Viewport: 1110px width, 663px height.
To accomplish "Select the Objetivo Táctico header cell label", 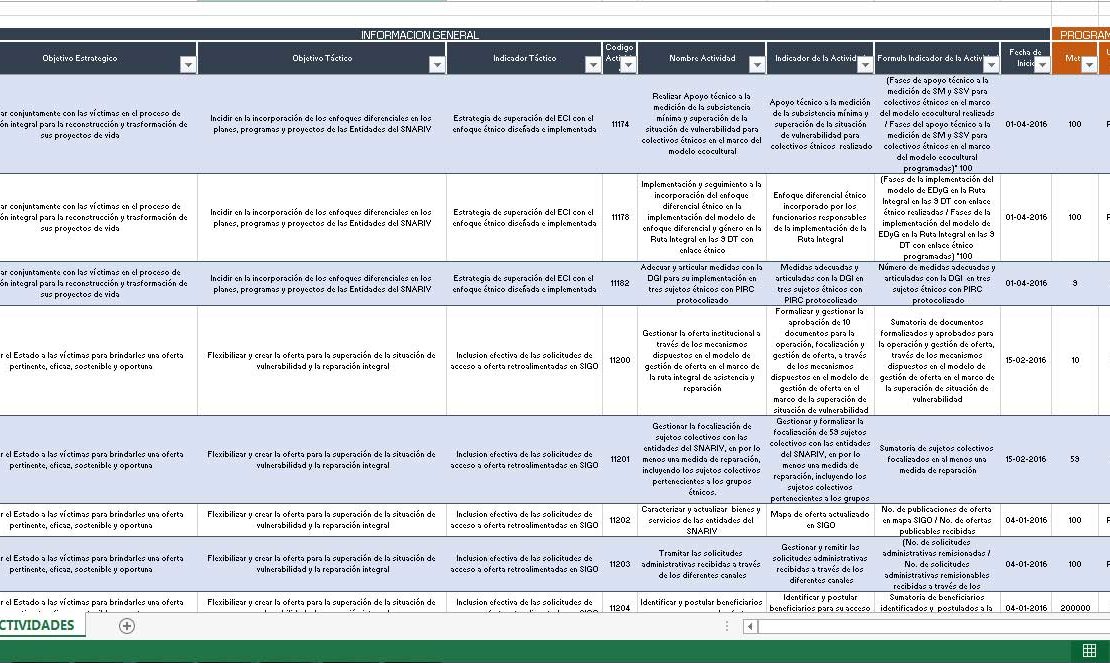I will click(x=322, y=58).
